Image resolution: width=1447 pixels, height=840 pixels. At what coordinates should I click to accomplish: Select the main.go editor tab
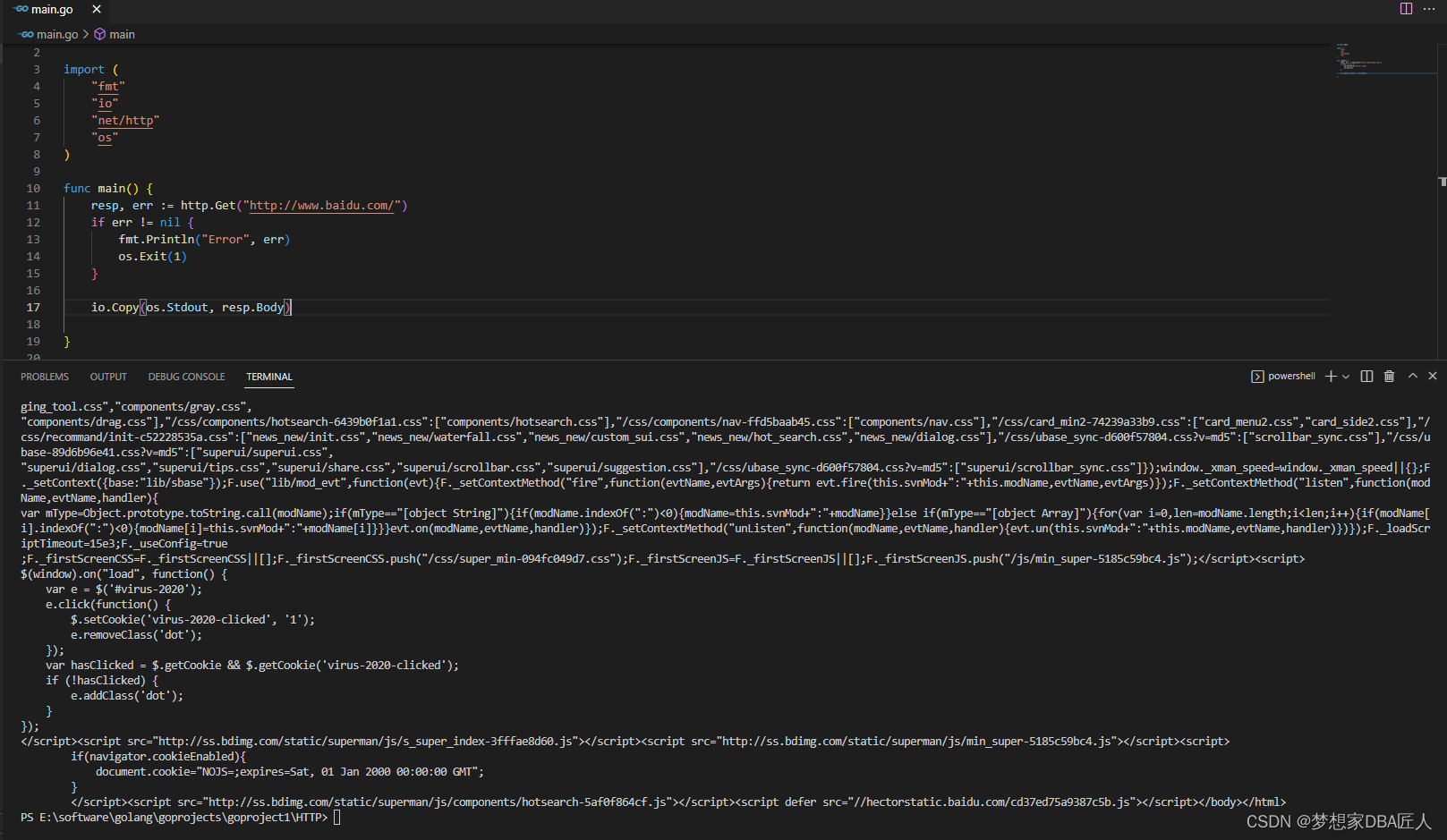coord(52,10)
